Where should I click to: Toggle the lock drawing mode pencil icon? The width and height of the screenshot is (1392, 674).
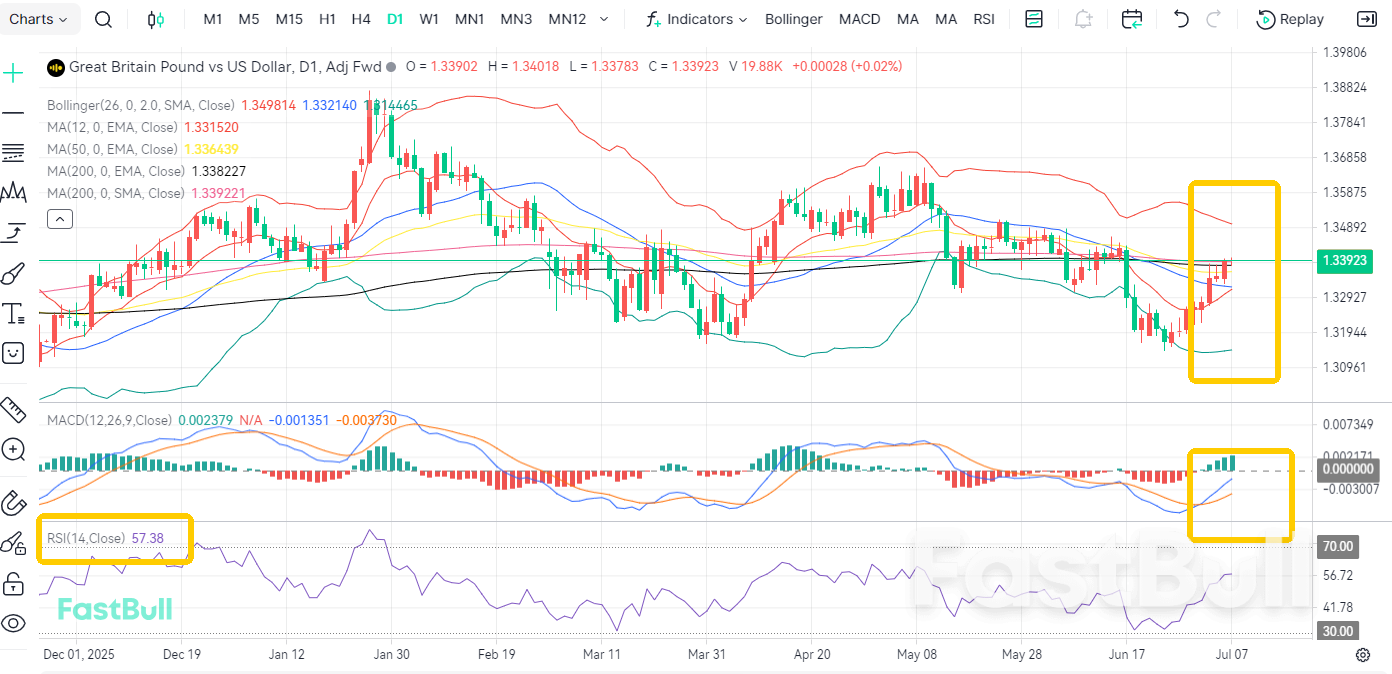click(13, 543)
